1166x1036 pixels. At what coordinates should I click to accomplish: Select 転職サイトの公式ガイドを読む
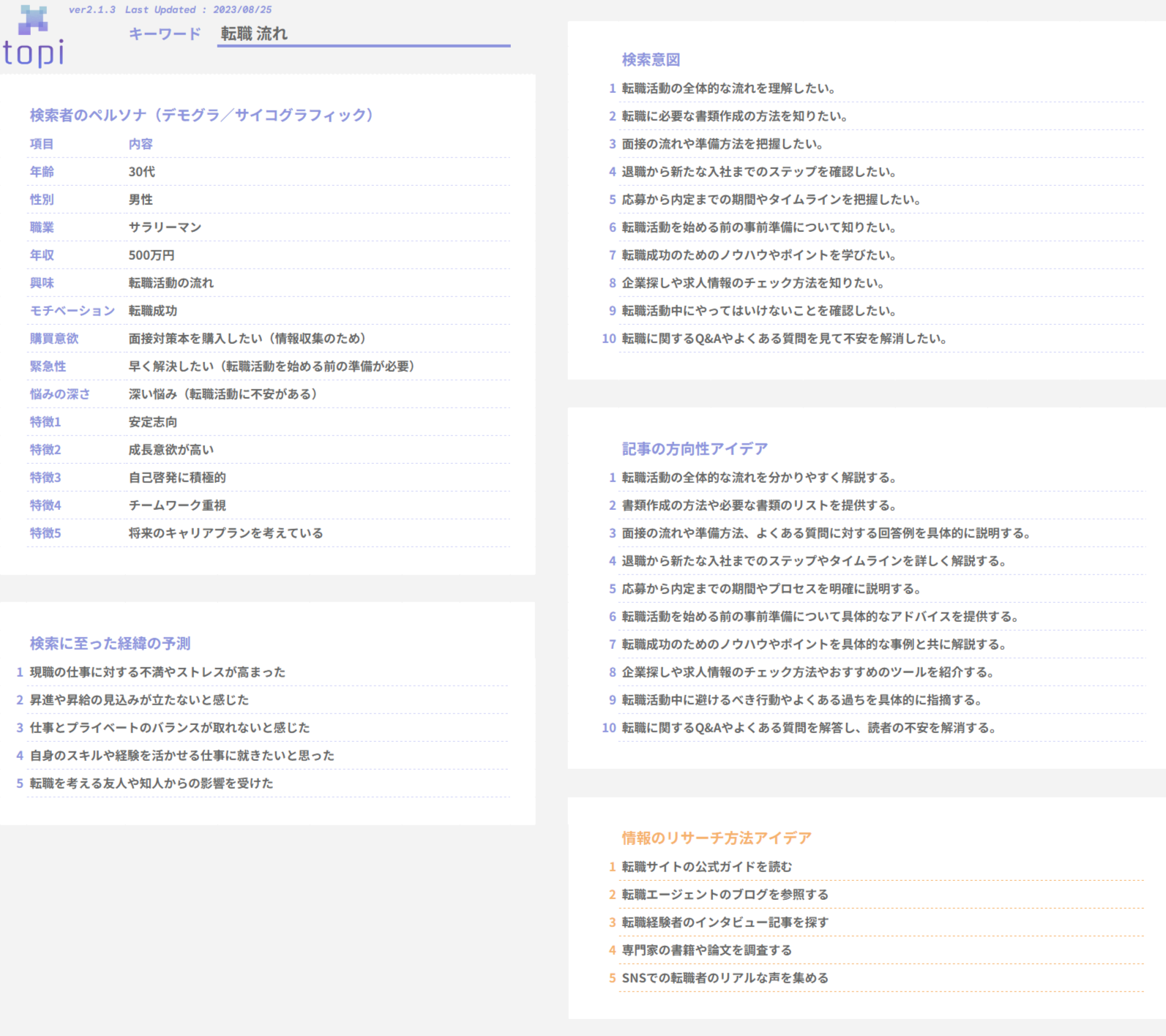[707, 867]
